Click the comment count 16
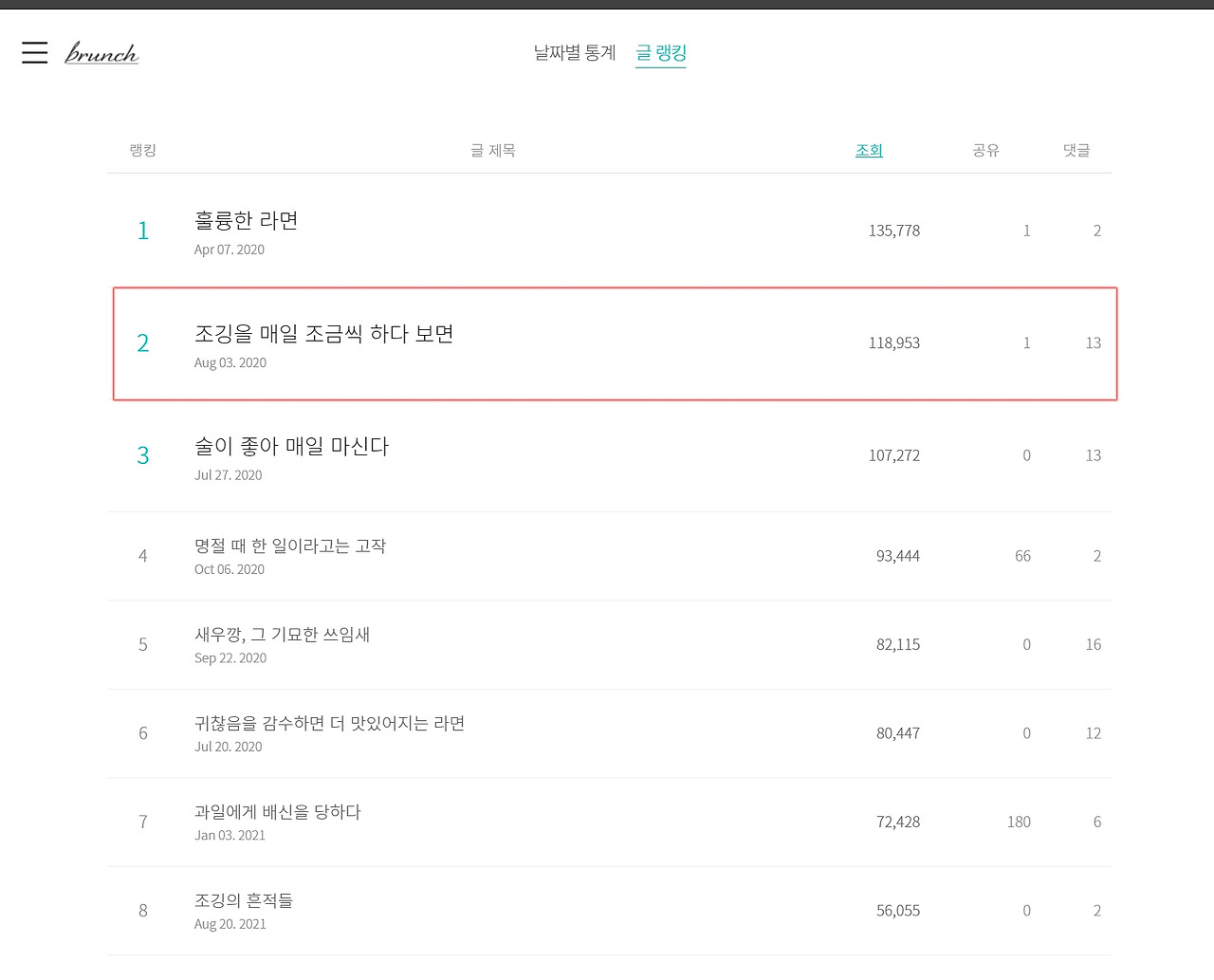Screen dimensions: 1214x980 (x=1094, y=644)
